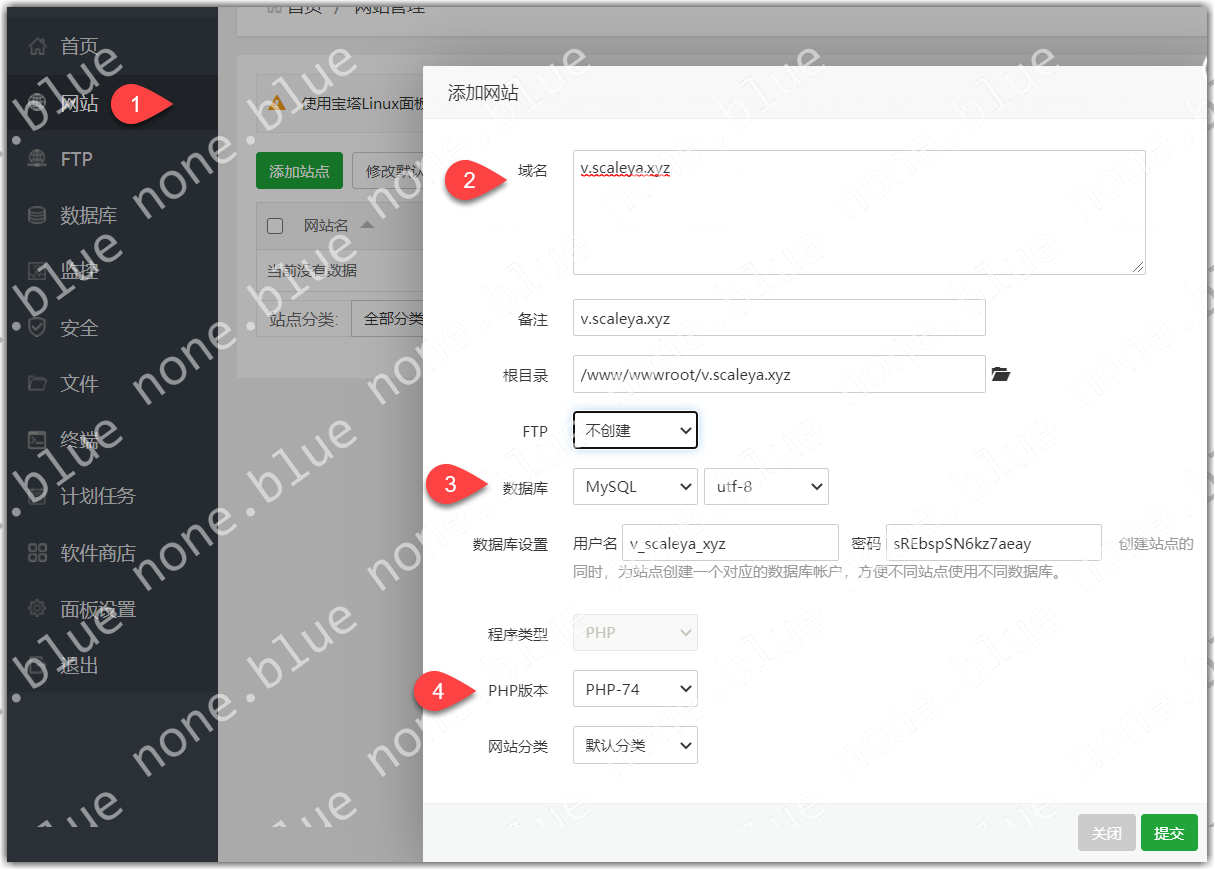This screenshot has width=1215, height=870.
Task: Open the 默认分类 site category dropdown
Action: pyautogui.click(x=635, y=745)
